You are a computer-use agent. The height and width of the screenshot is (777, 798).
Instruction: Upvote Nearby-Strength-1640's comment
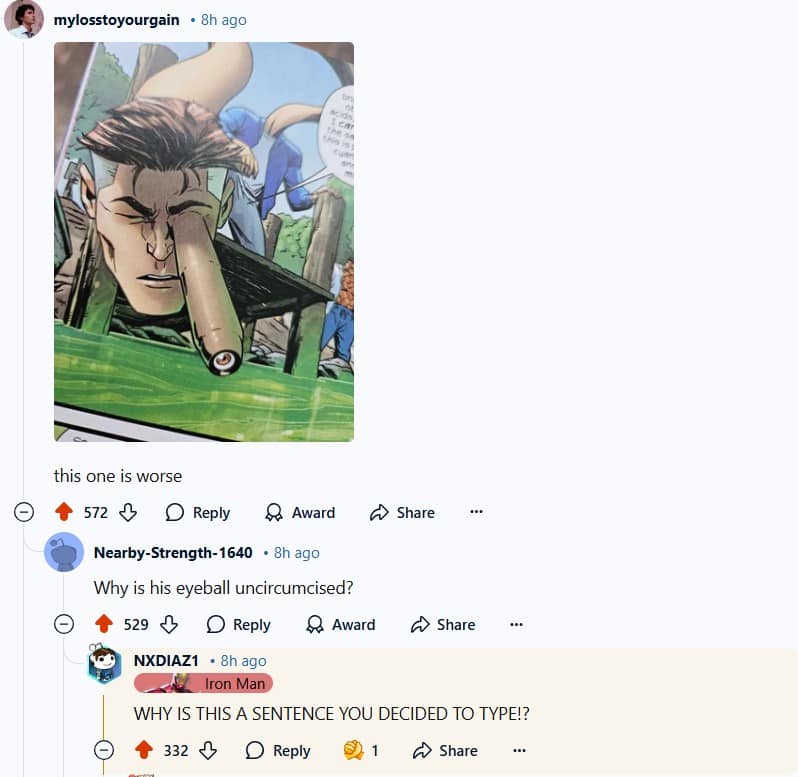104,624
